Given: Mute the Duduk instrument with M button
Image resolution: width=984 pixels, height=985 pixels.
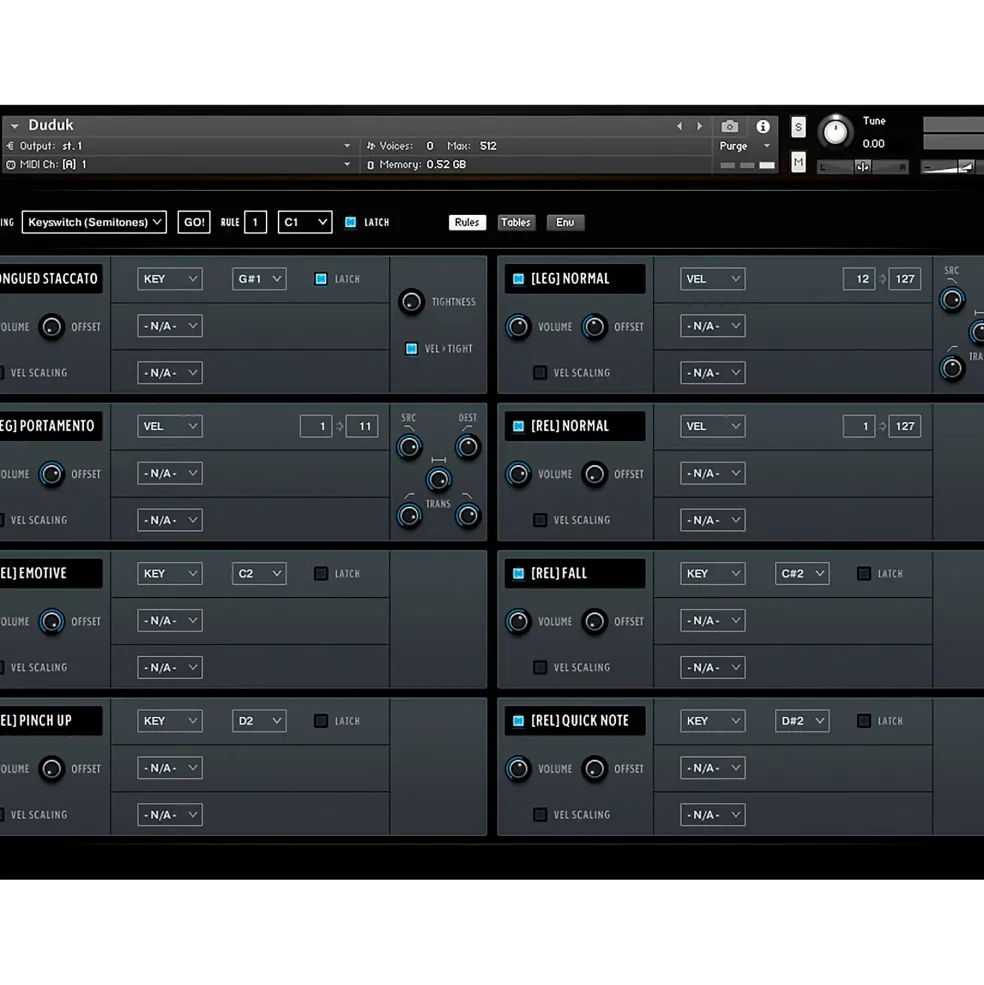Looking at the screenshot, I should (798, 162).
